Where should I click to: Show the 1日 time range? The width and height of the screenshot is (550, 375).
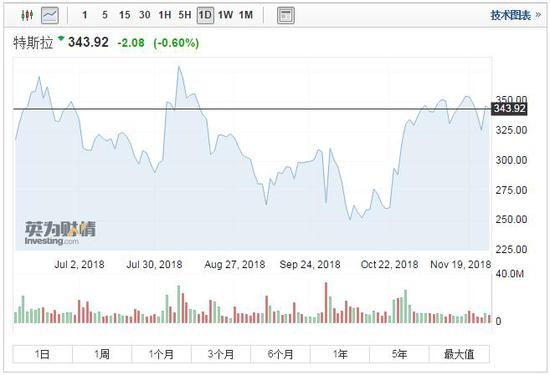coord(42,354)
